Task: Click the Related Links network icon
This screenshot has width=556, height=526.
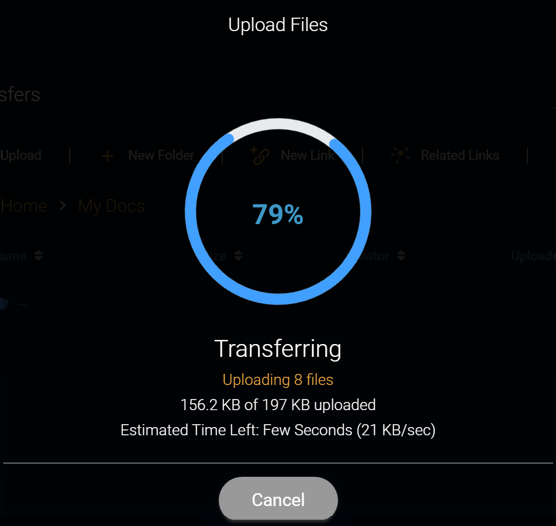Action: [x=400, y=155]
